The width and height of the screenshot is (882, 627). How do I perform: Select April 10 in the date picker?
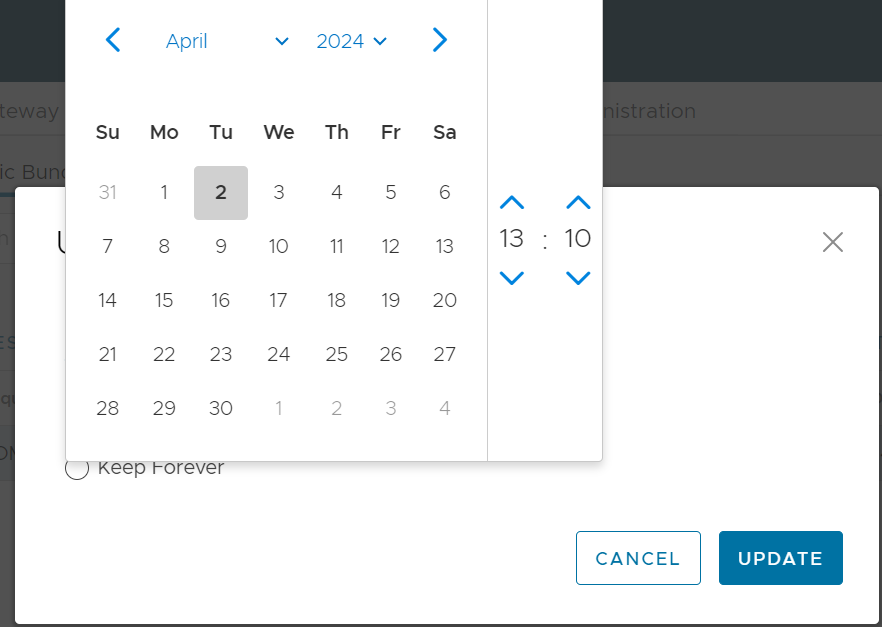tap(279, 246)
